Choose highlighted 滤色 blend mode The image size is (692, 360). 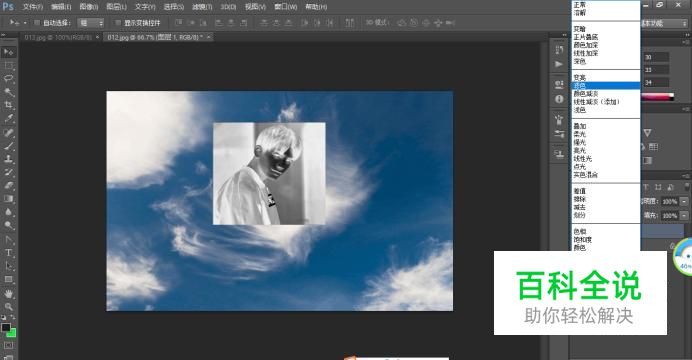[606, 86]
